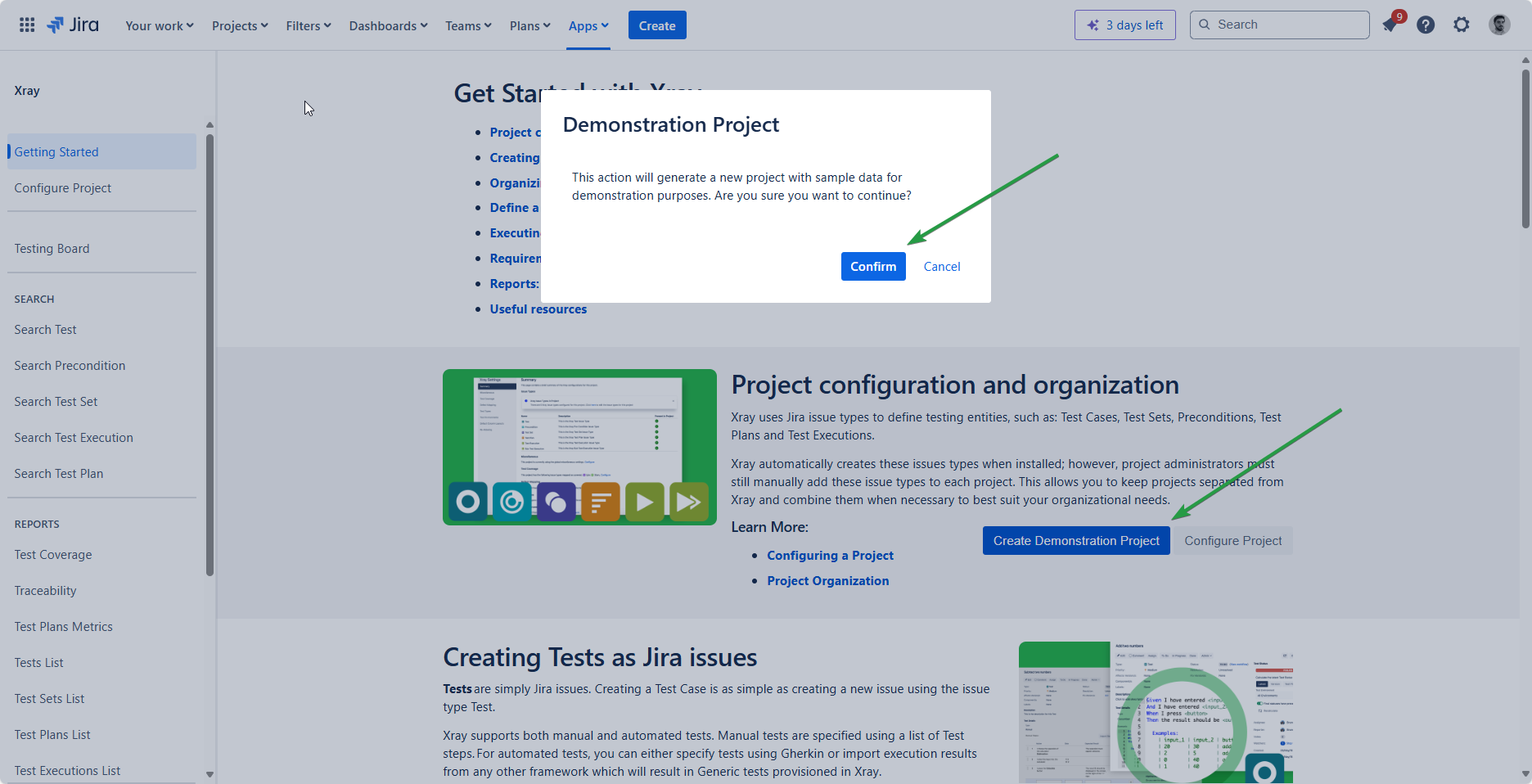Expand the Apps menu
Image resolution: width=1532 pixels, height=784 pixels.
click(x=588, y=25)
